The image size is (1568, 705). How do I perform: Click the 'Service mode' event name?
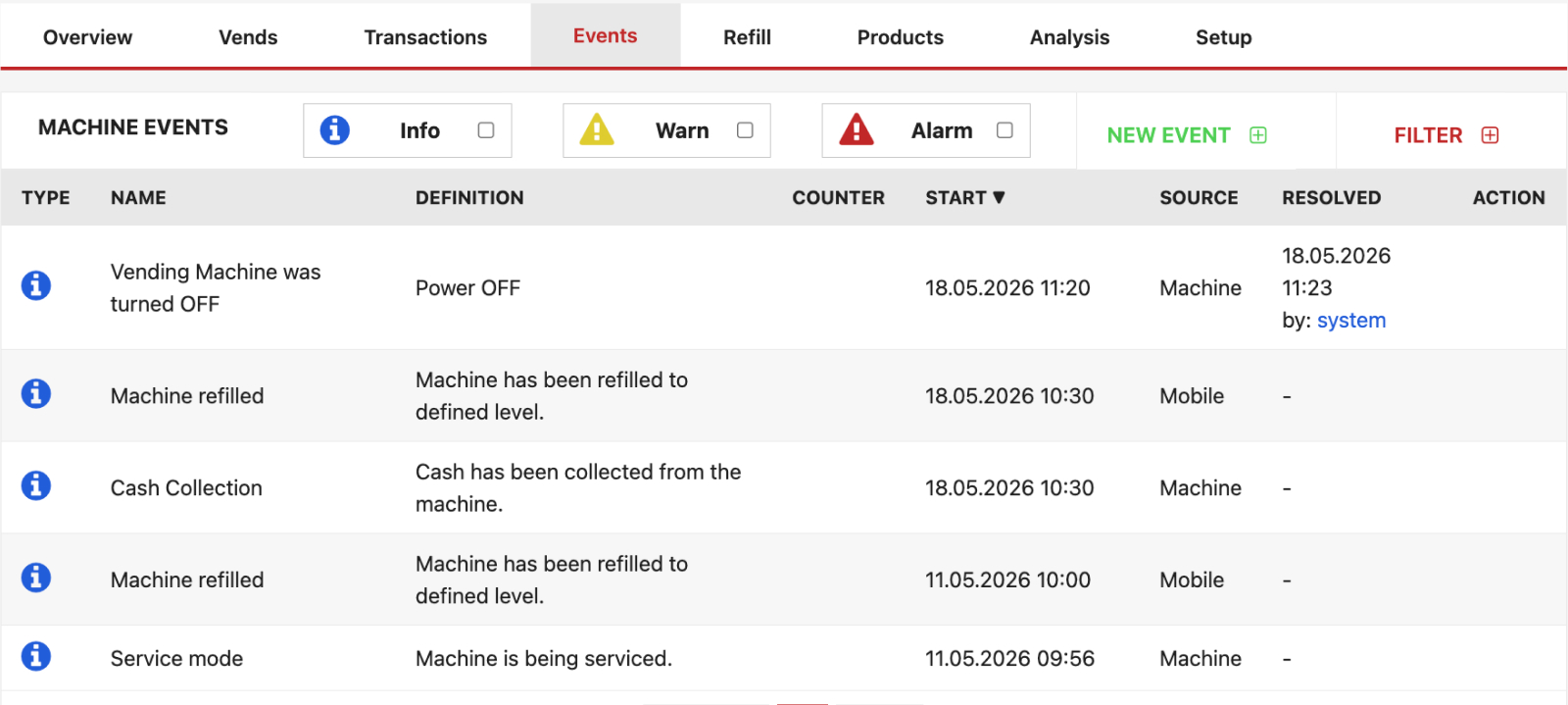(x=176, y=659)
